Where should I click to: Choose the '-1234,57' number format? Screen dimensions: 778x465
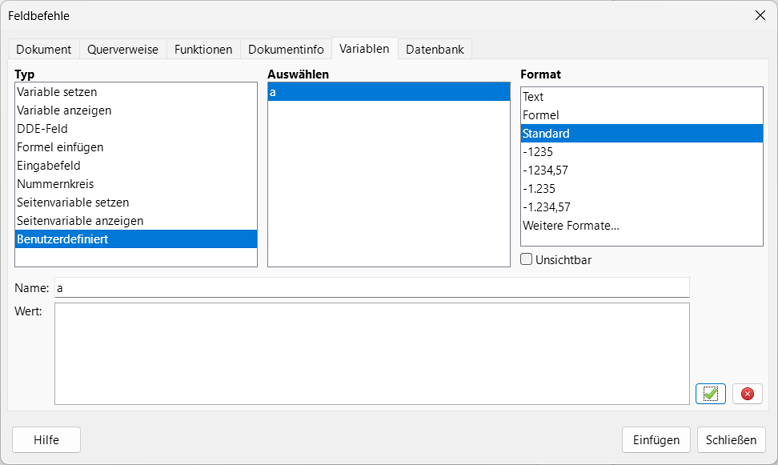(x=546, y=170)
